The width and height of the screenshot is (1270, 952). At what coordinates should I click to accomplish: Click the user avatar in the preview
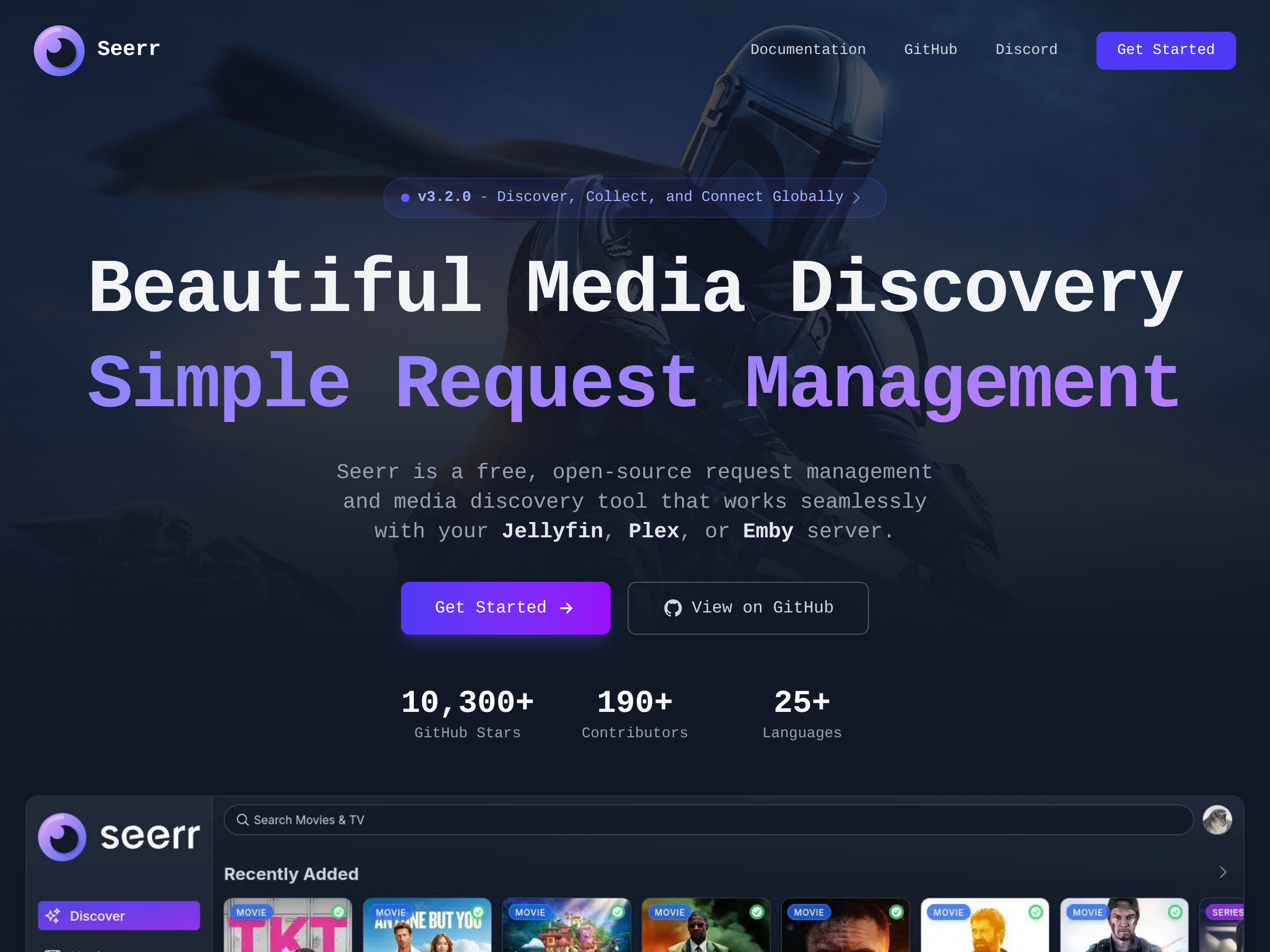(1217, 819)
